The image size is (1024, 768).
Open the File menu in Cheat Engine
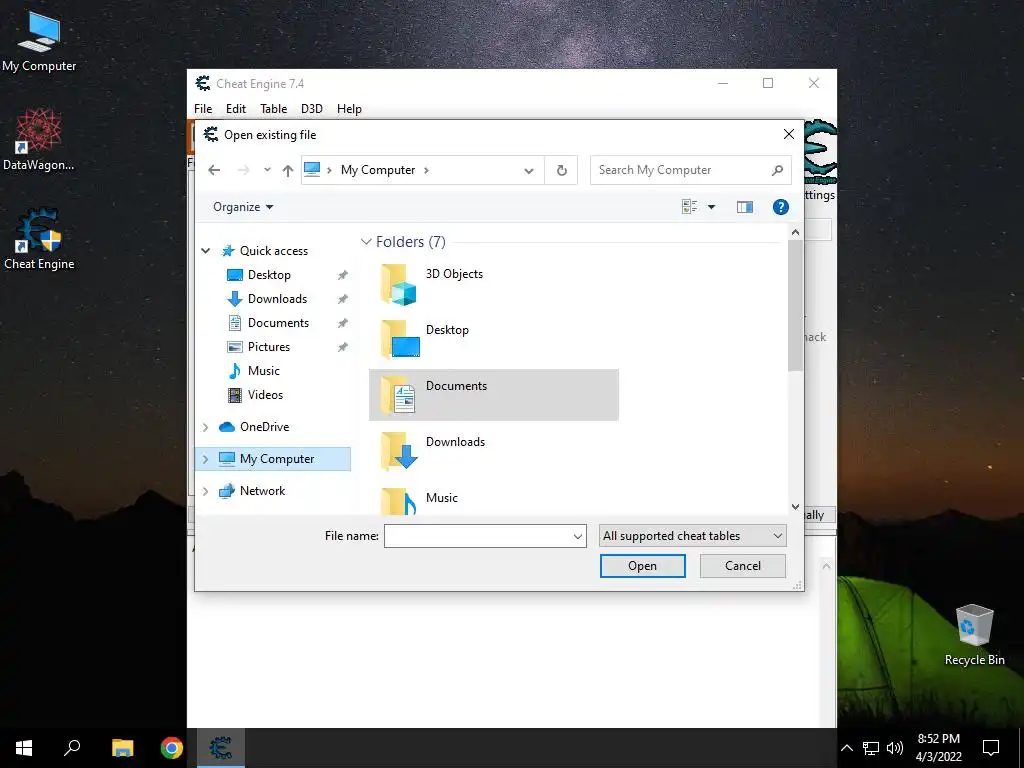coord(203,109)
